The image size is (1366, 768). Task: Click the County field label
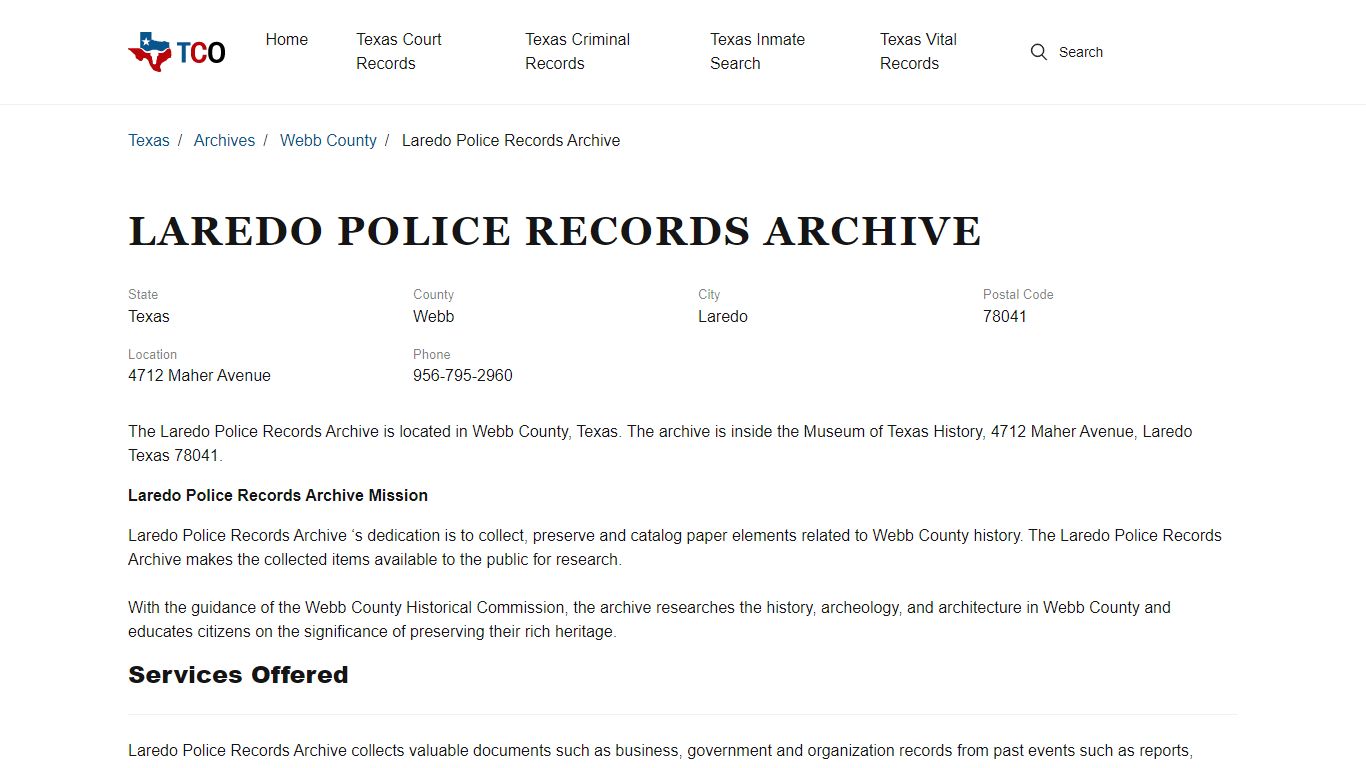click(x=433, y=295)
